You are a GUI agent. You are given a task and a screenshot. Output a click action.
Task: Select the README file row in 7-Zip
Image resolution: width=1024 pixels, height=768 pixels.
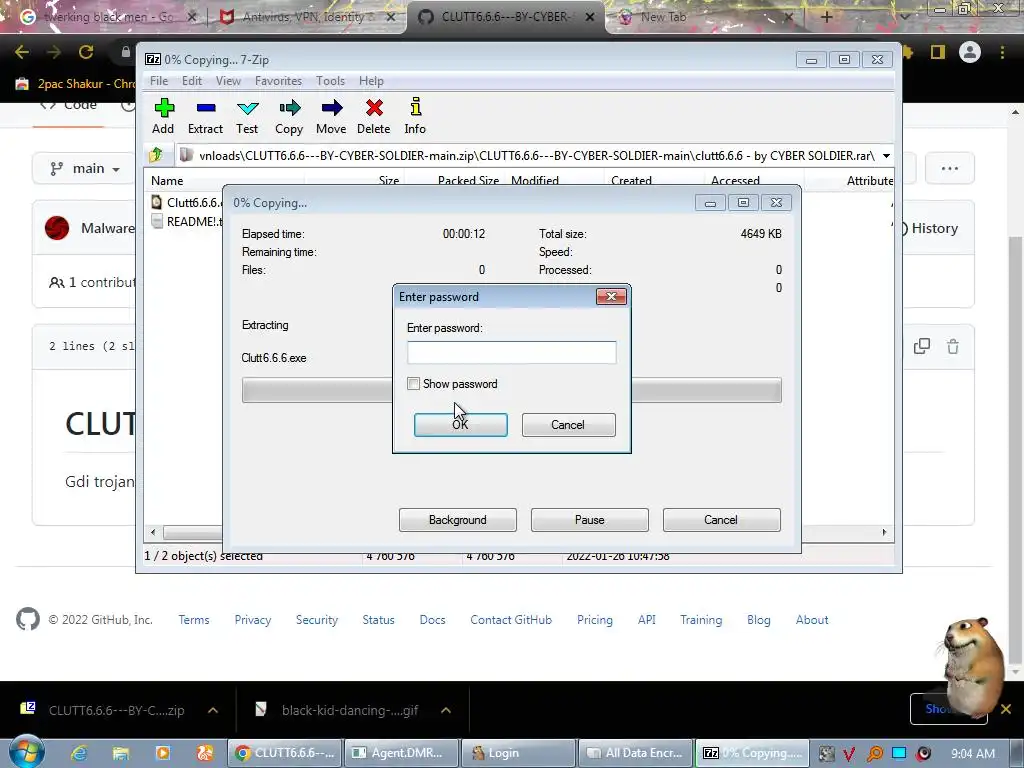[187, 221]
